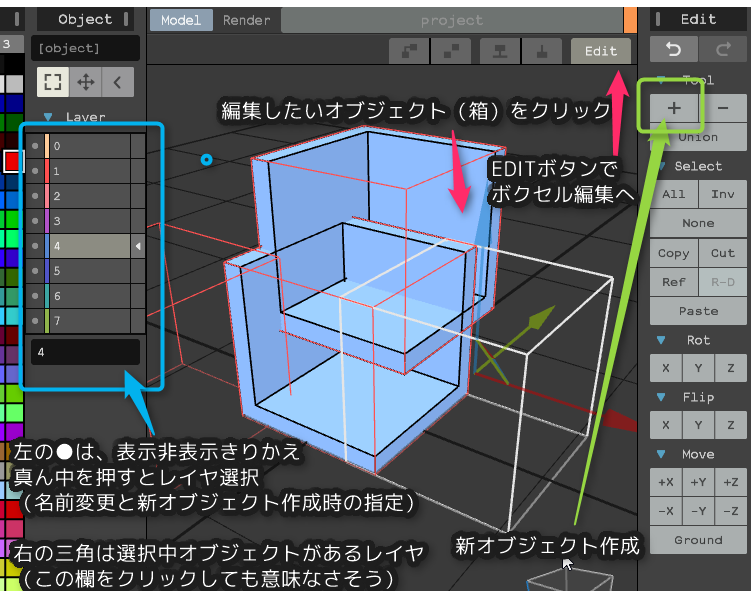Pick the light gray palette swatch

click(x=14, y=83)
